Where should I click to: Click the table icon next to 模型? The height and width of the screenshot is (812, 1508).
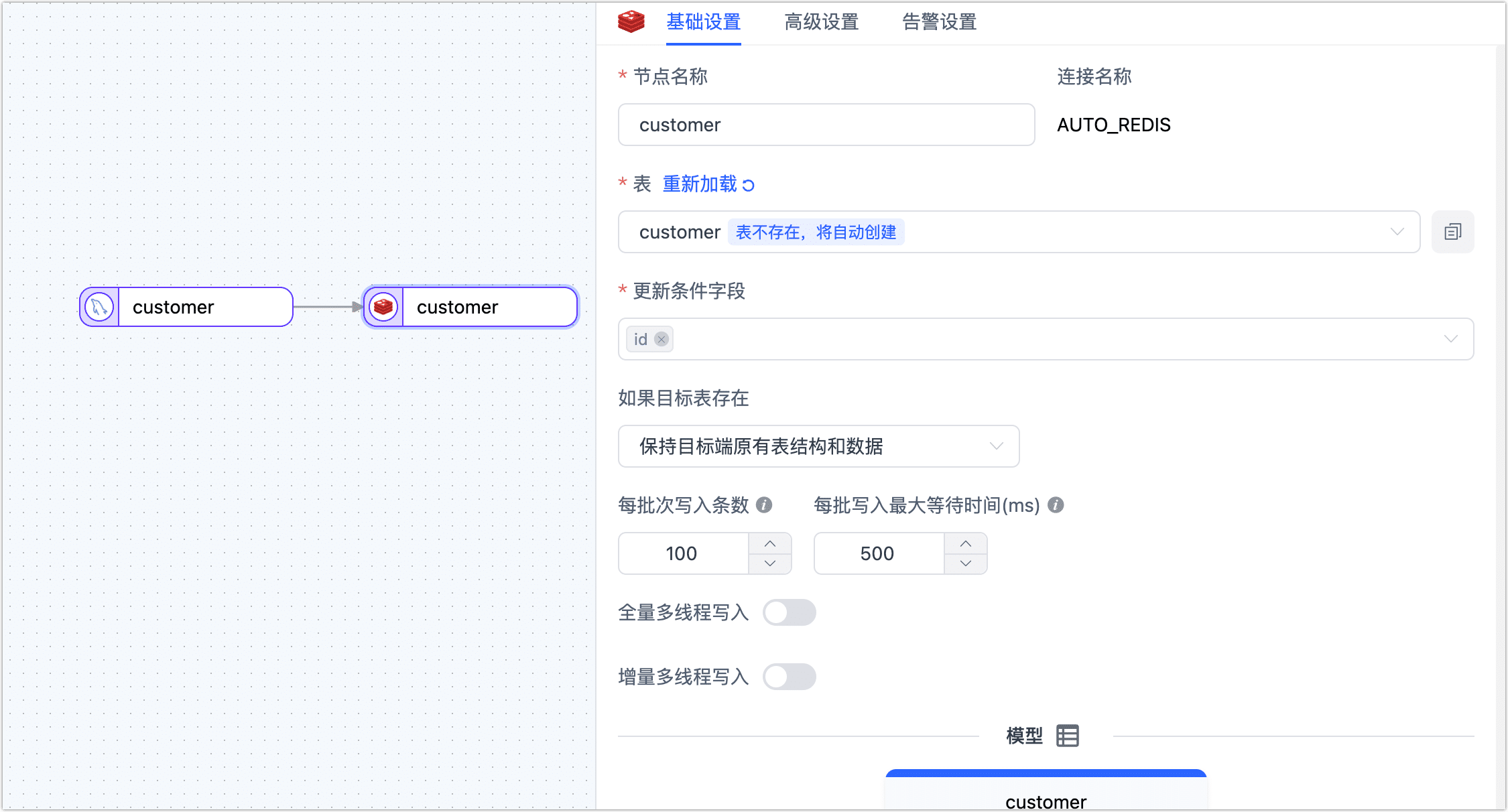[x=1067, y=735]
